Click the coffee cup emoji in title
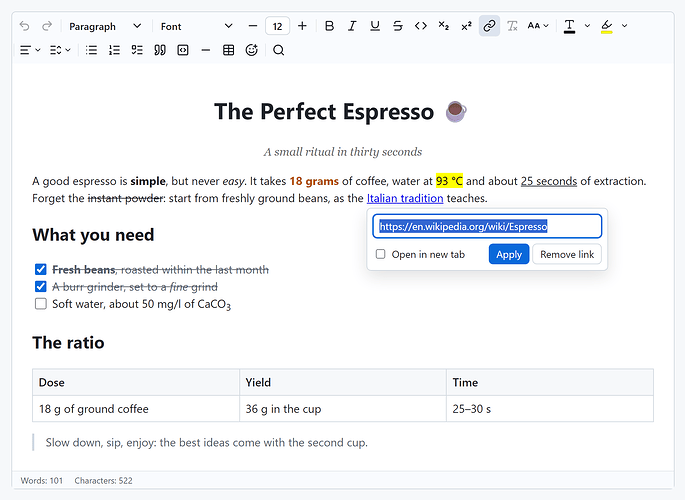 [x=456, y=111]
